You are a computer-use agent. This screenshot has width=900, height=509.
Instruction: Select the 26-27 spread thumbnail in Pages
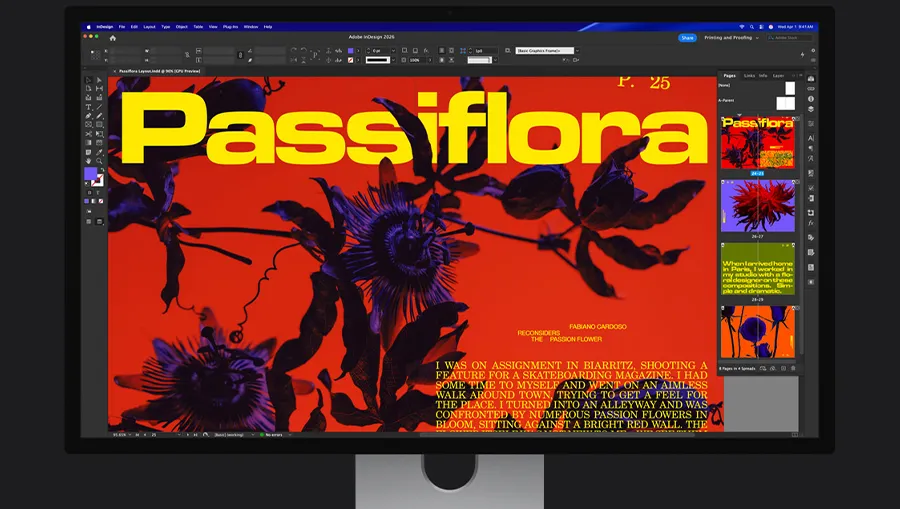(x=757, y=207)
